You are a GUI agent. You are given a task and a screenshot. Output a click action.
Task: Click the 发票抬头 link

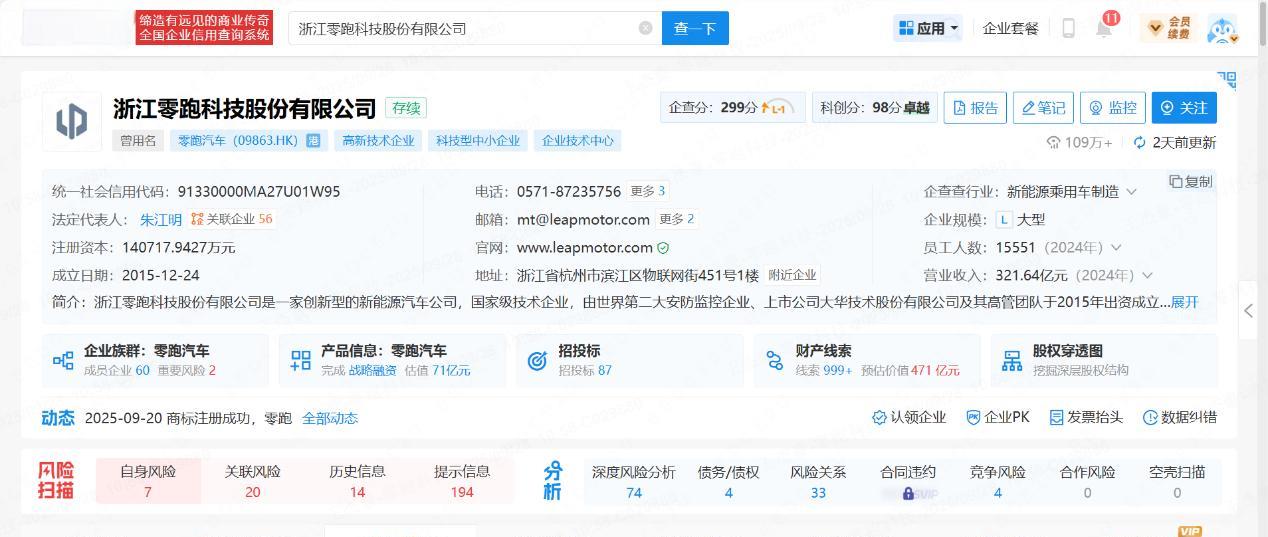1086,417
